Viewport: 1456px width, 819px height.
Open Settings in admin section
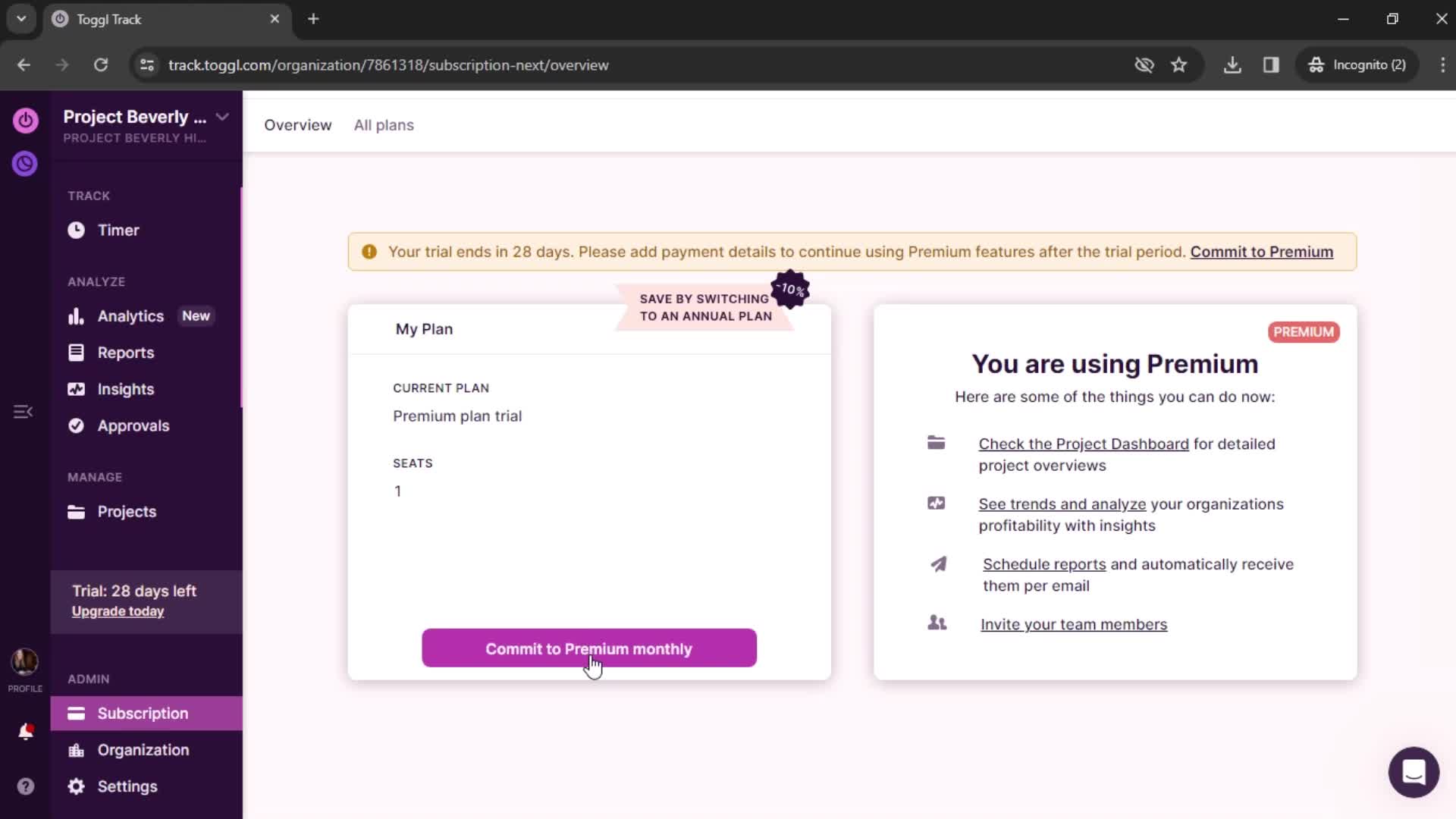click(127, 786)
